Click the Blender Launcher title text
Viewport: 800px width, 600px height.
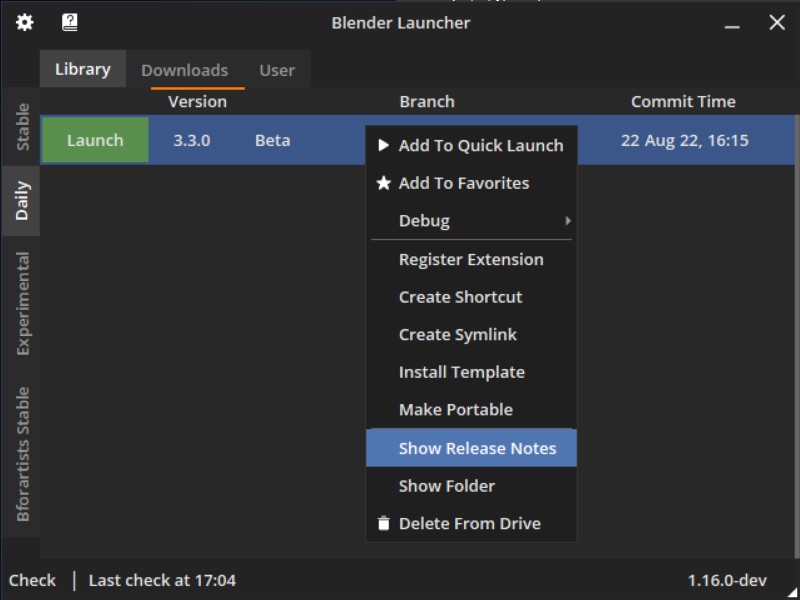401,23
